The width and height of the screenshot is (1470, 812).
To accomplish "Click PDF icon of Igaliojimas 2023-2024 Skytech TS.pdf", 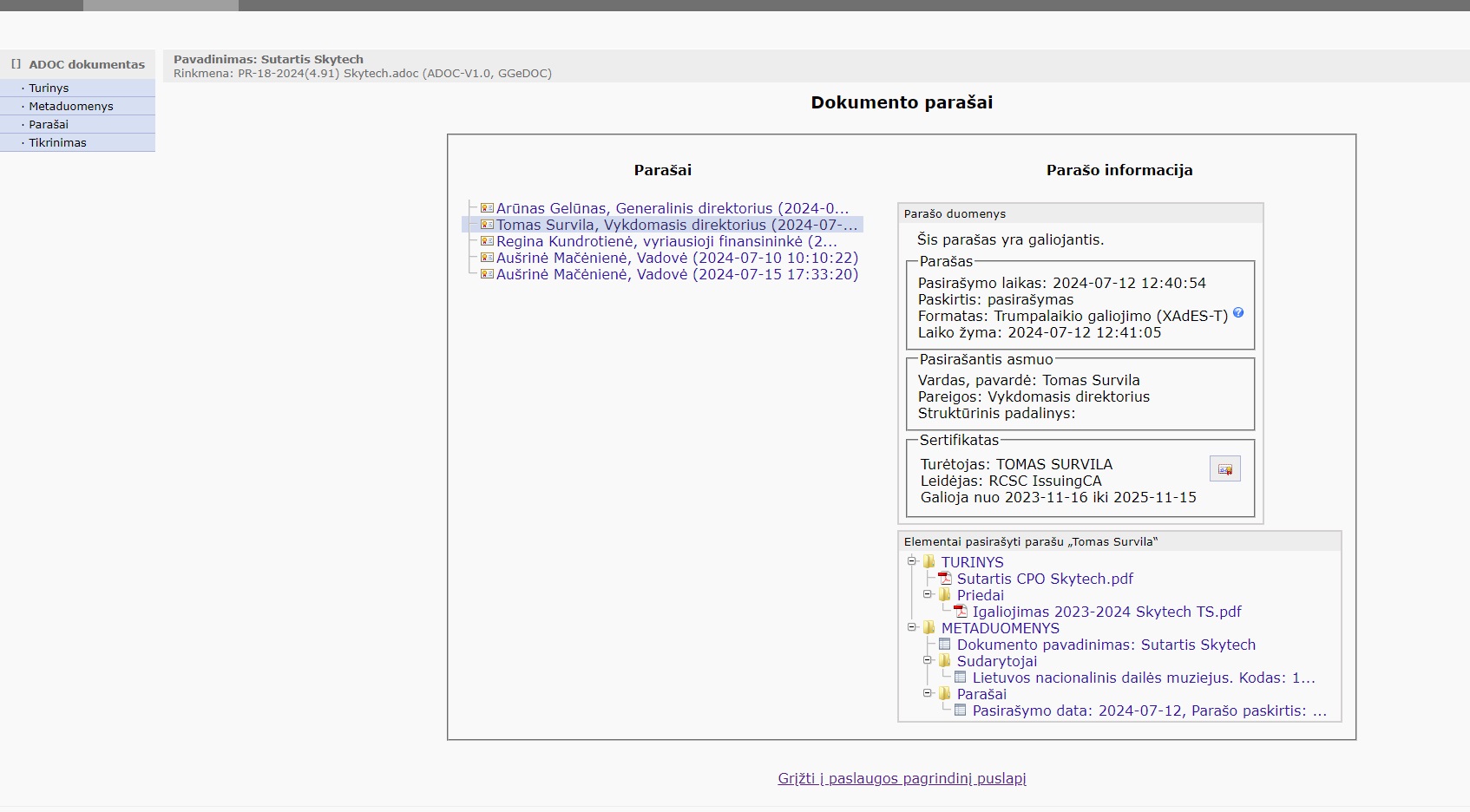I will [961, 612].
